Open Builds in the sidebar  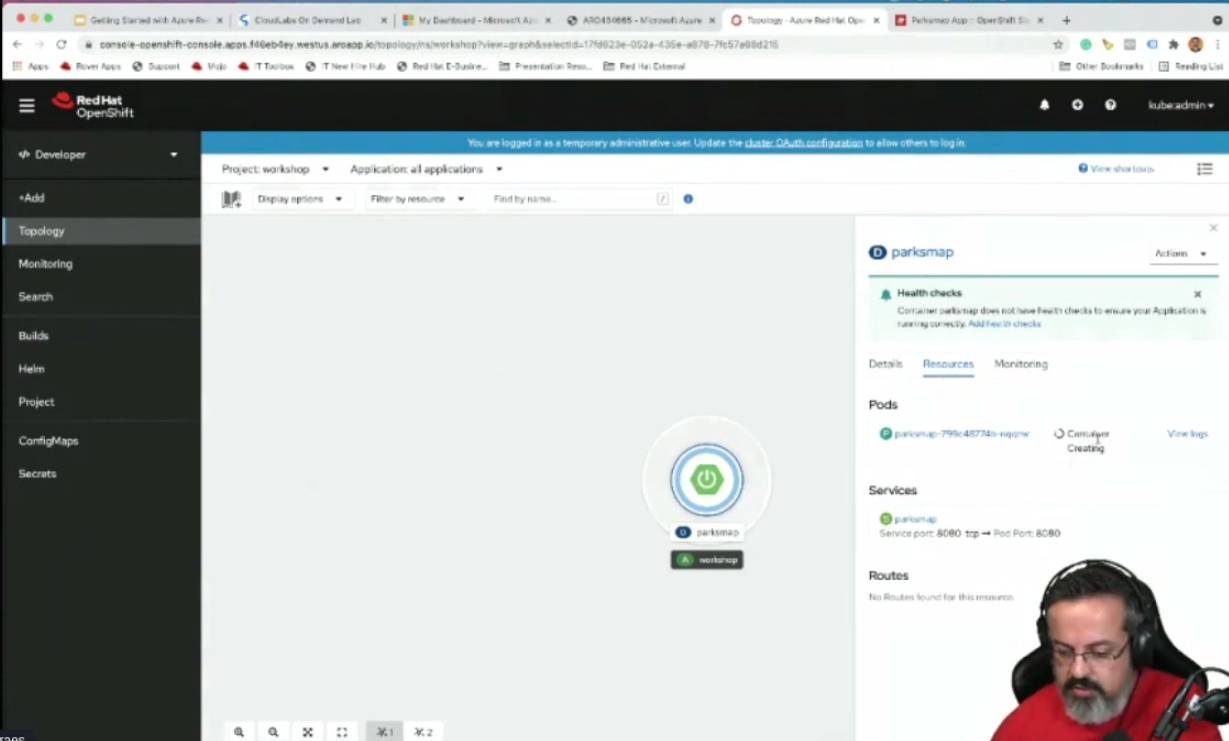point(100,336)
